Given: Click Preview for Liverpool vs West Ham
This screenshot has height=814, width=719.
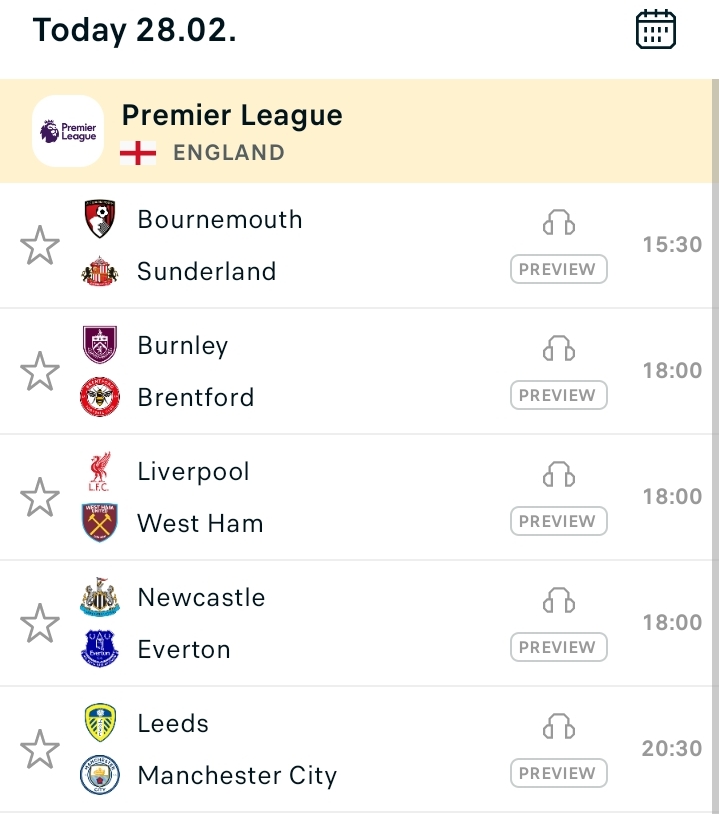Looking at the screenshot, I should [558, 522].
